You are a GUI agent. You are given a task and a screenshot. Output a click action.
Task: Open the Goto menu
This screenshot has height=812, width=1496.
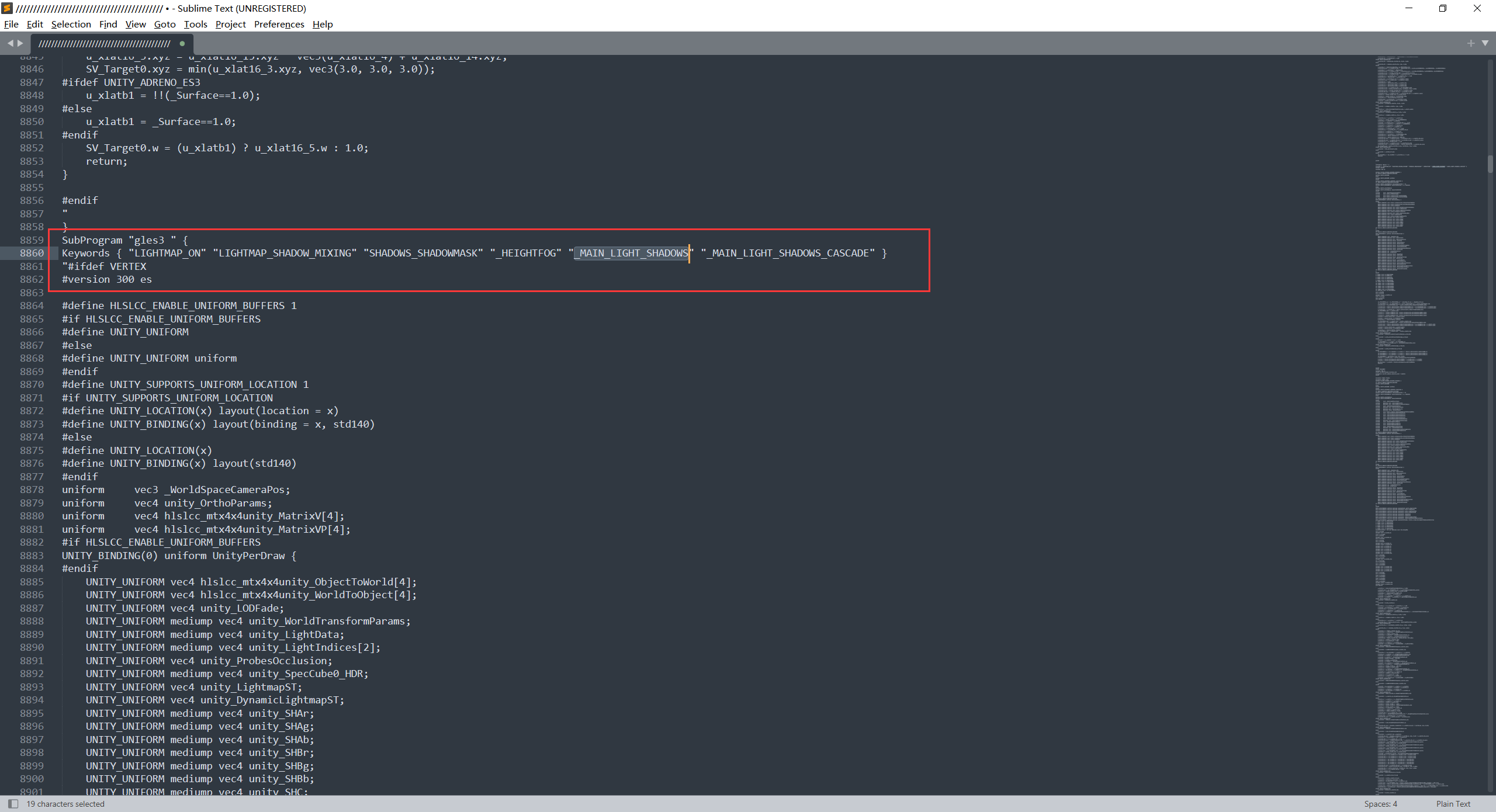(165, 24)
